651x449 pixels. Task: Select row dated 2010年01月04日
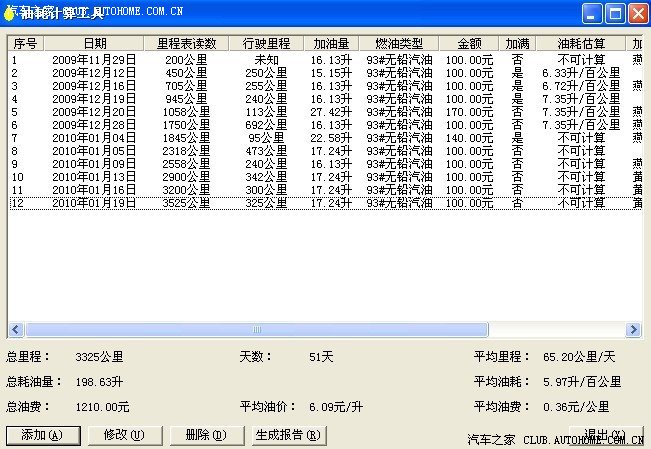(326, 138)
